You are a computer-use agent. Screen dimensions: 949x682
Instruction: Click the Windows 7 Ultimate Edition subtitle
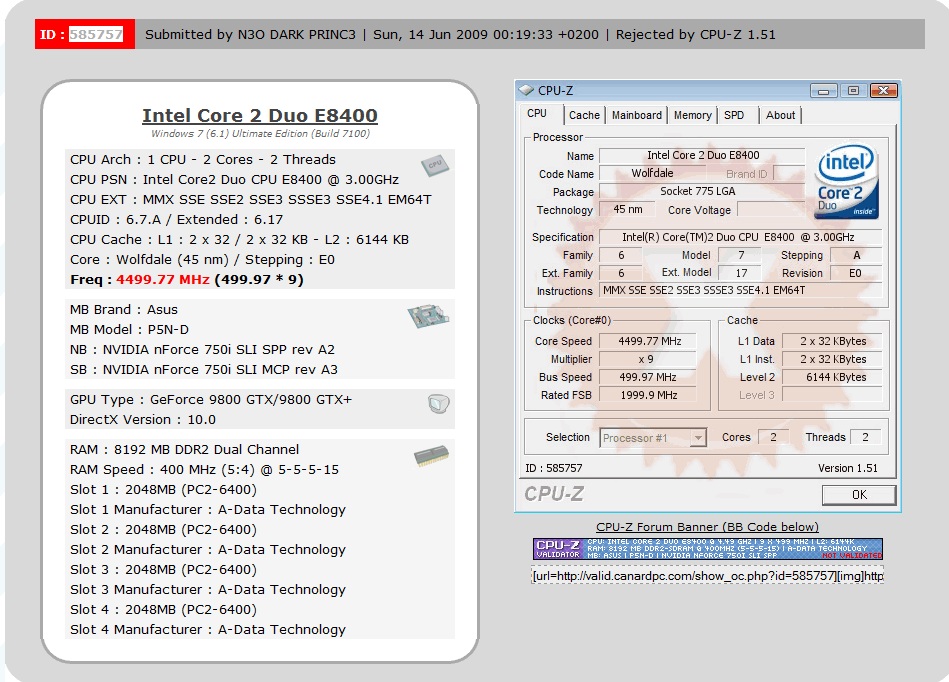pos(260,134)
